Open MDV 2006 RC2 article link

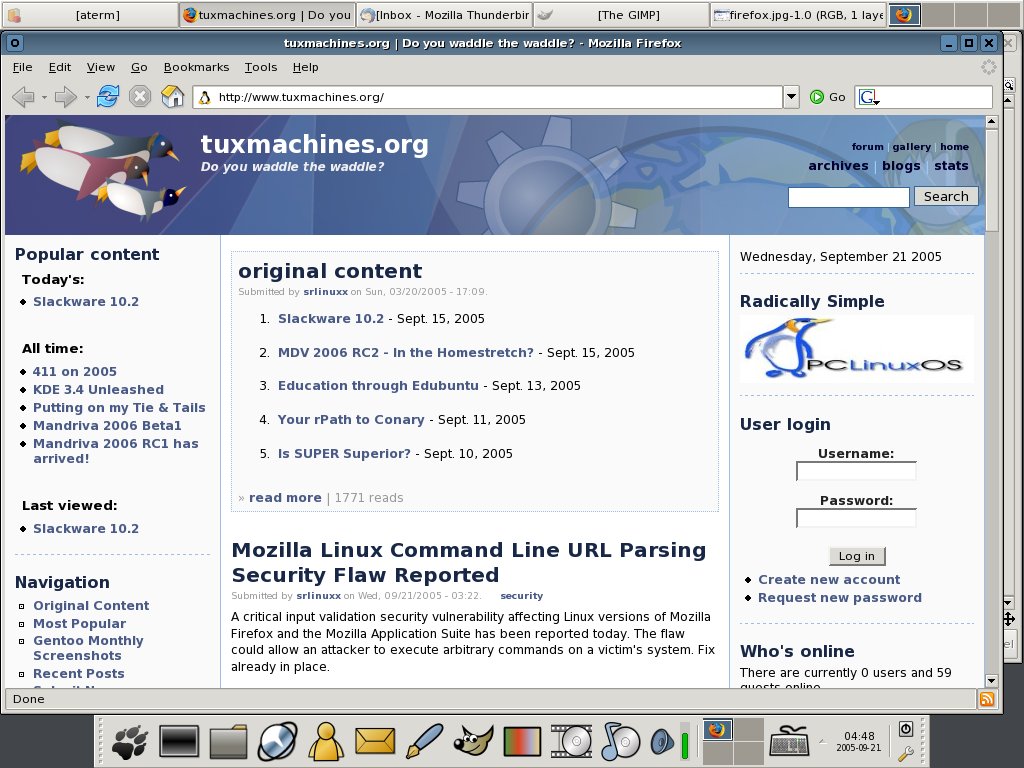[x=406, y=353]
